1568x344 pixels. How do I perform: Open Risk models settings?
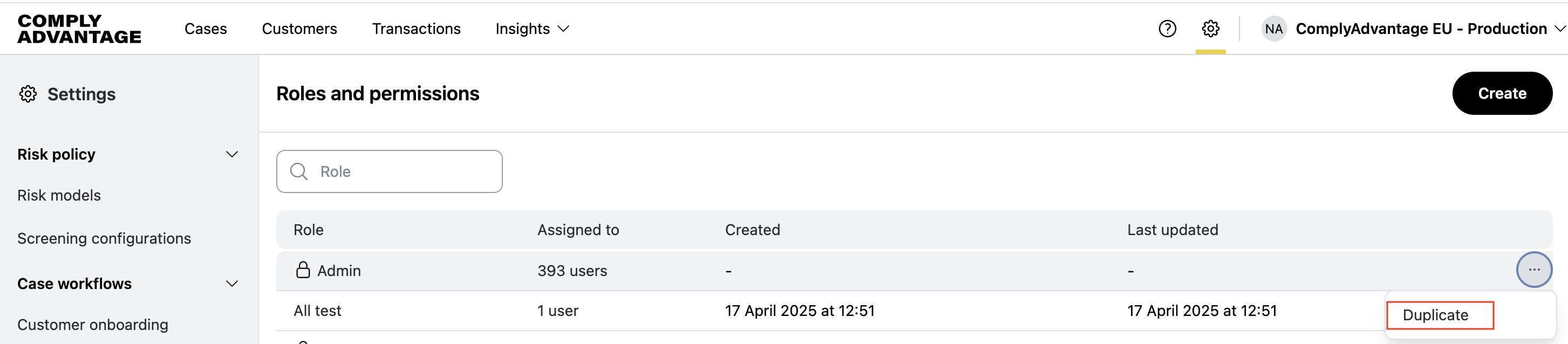point(59,195)
